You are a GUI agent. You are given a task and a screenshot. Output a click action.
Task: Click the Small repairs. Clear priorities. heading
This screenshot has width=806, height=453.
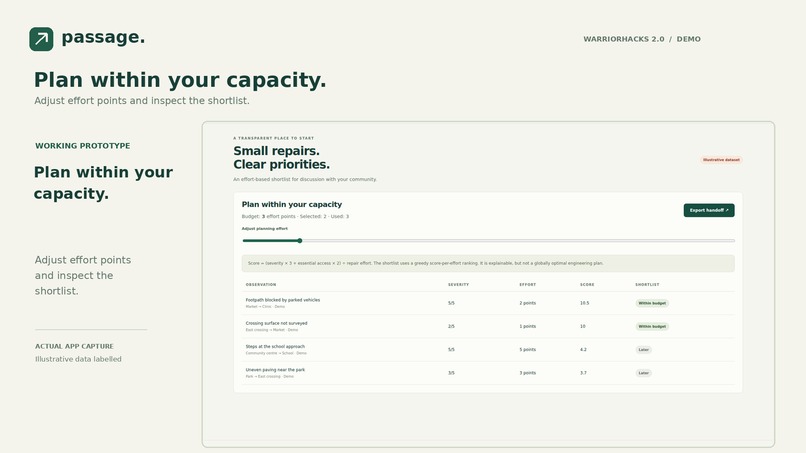tap(281, 157)
